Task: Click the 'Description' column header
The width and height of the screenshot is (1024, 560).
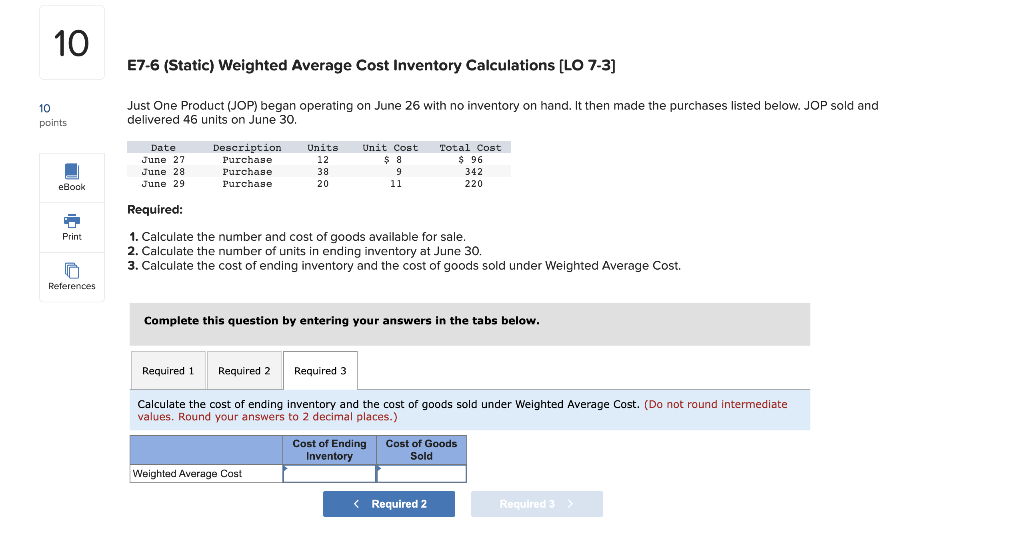Action: pyautogui.click(x=247, y=148)
